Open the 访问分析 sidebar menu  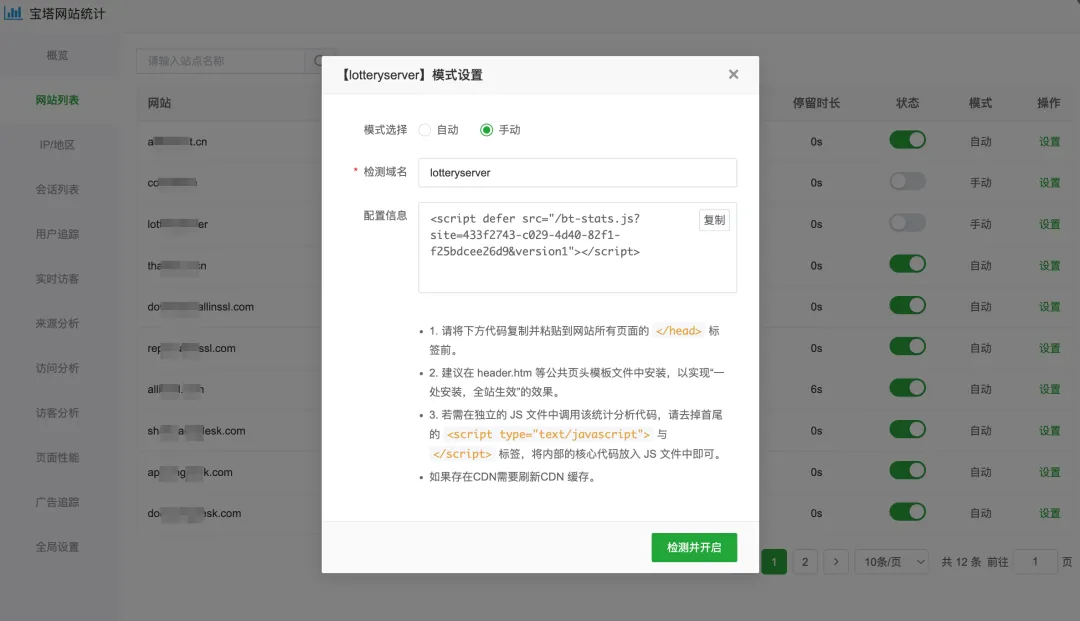tap(57, 368)
